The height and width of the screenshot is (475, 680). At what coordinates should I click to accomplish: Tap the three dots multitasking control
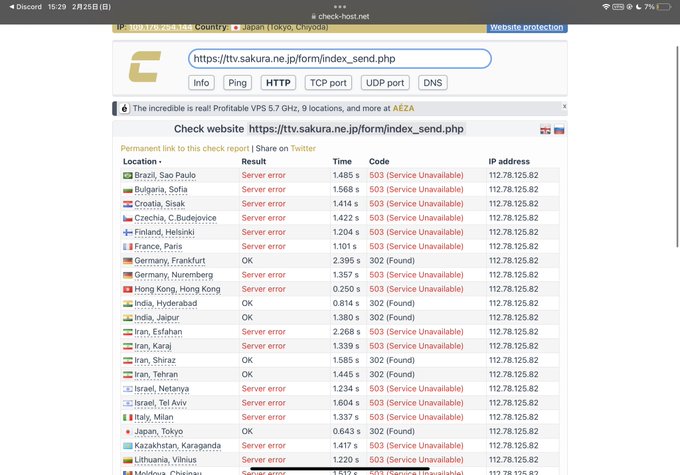click(x=340, y=7)
